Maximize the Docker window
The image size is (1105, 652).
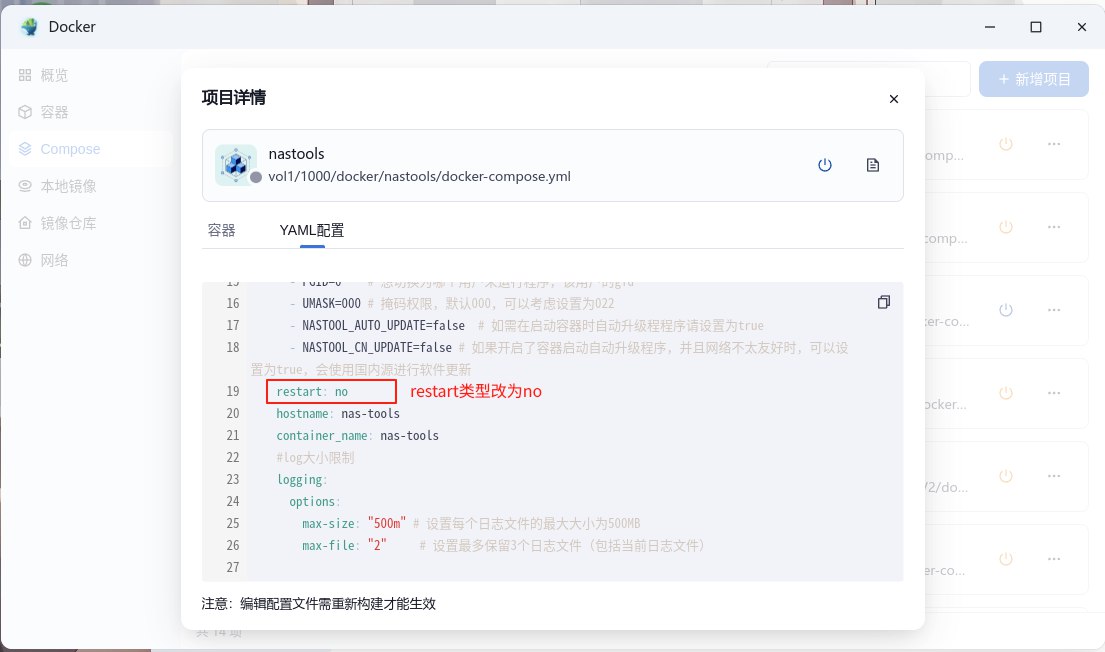[x=1036, y=27]
